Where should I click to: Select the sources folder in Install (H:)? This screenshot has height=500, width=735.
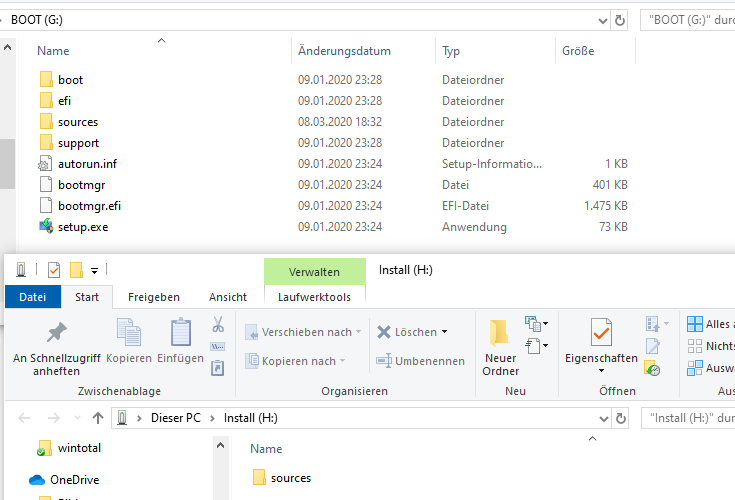click(282, 478)
